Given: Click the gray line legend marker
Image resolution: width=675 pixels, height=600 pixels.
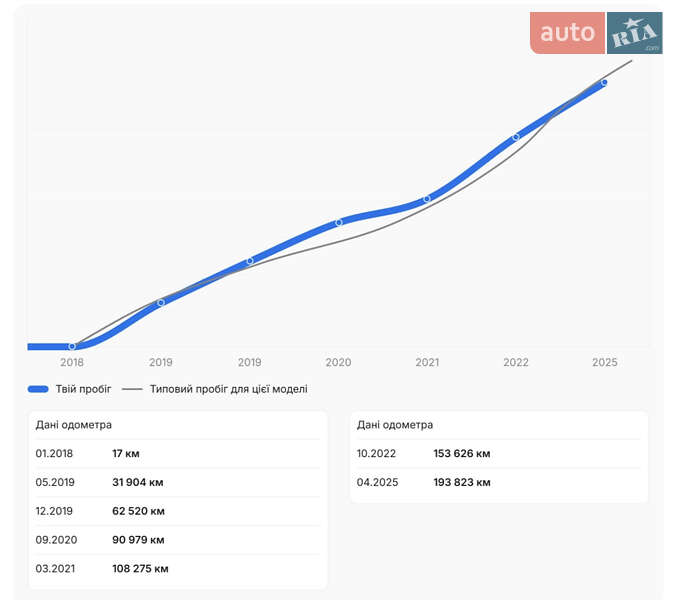Looking at the screenshot, I should click(x=132, y=389).
